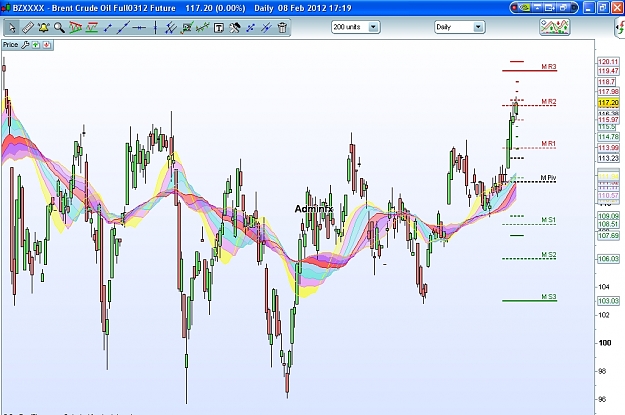Click the 106.03 price axis label
The width and height of the screenshot is (625, 415).
pyautogui.click(x=608, y=259)
